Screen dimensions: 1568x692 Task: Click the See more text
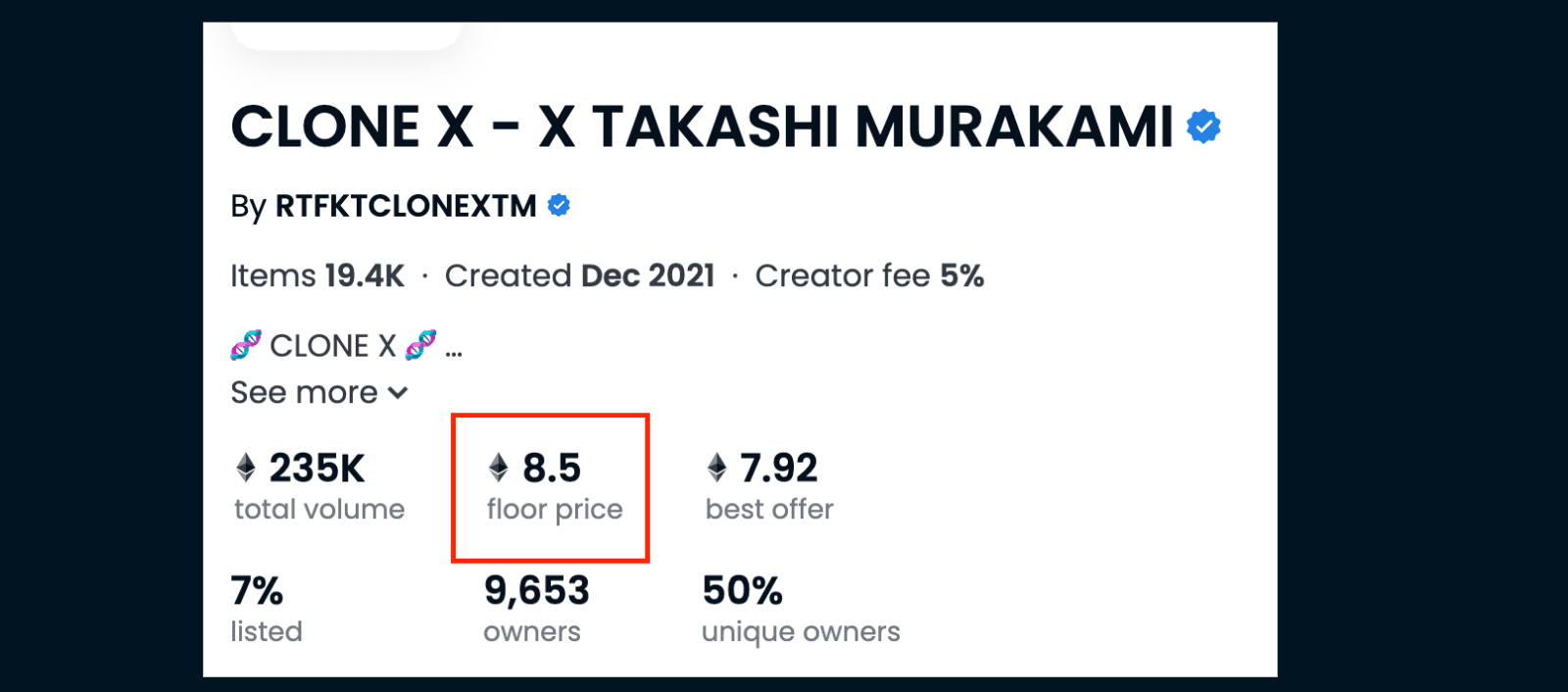pyautogui.click(x=304, y=393)
